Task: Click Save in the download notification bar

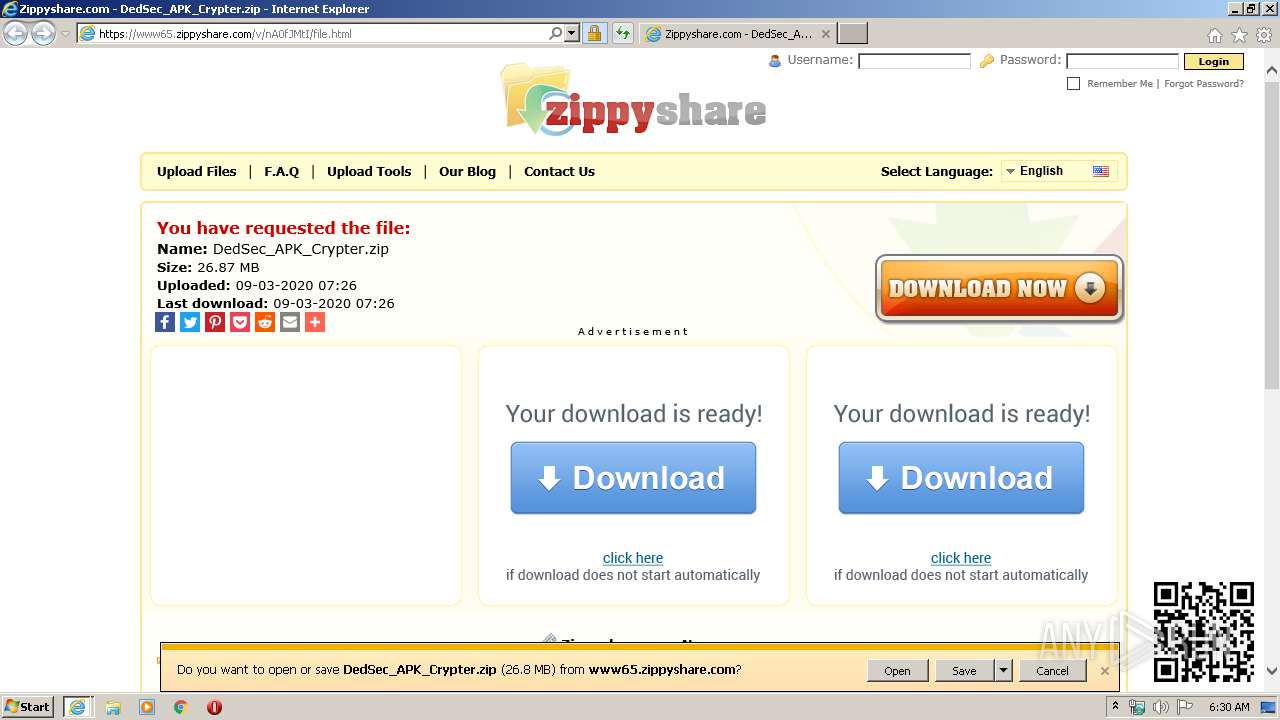Action: click(964, 670)
